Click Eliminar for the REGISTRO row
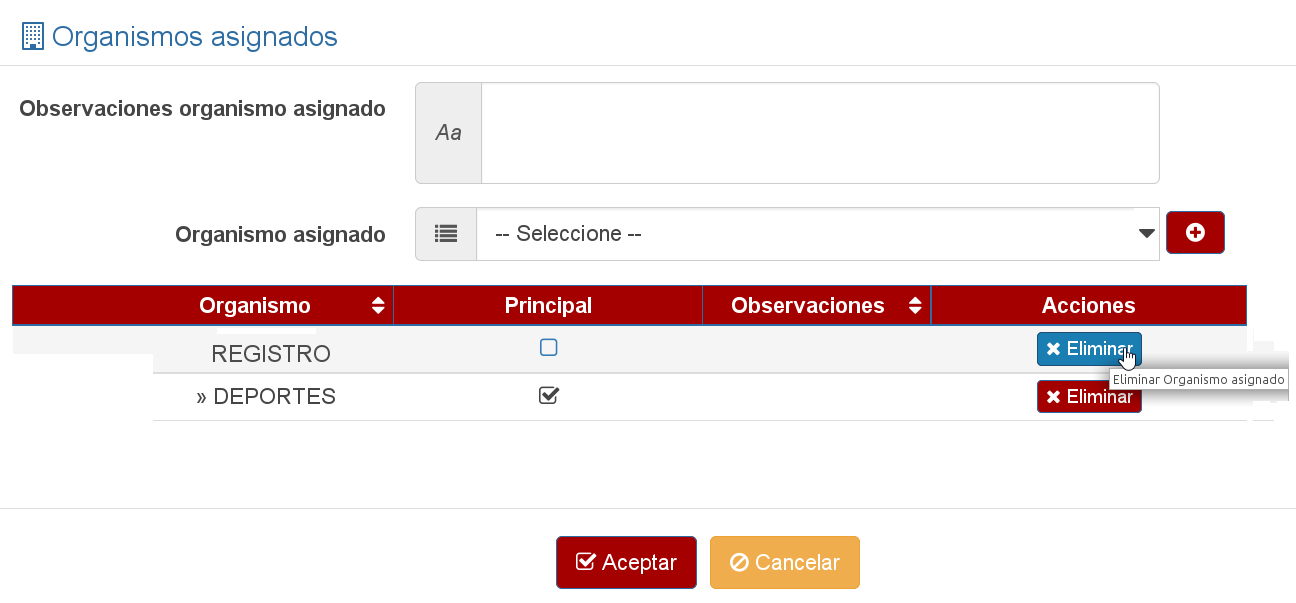 [1088, 349]
